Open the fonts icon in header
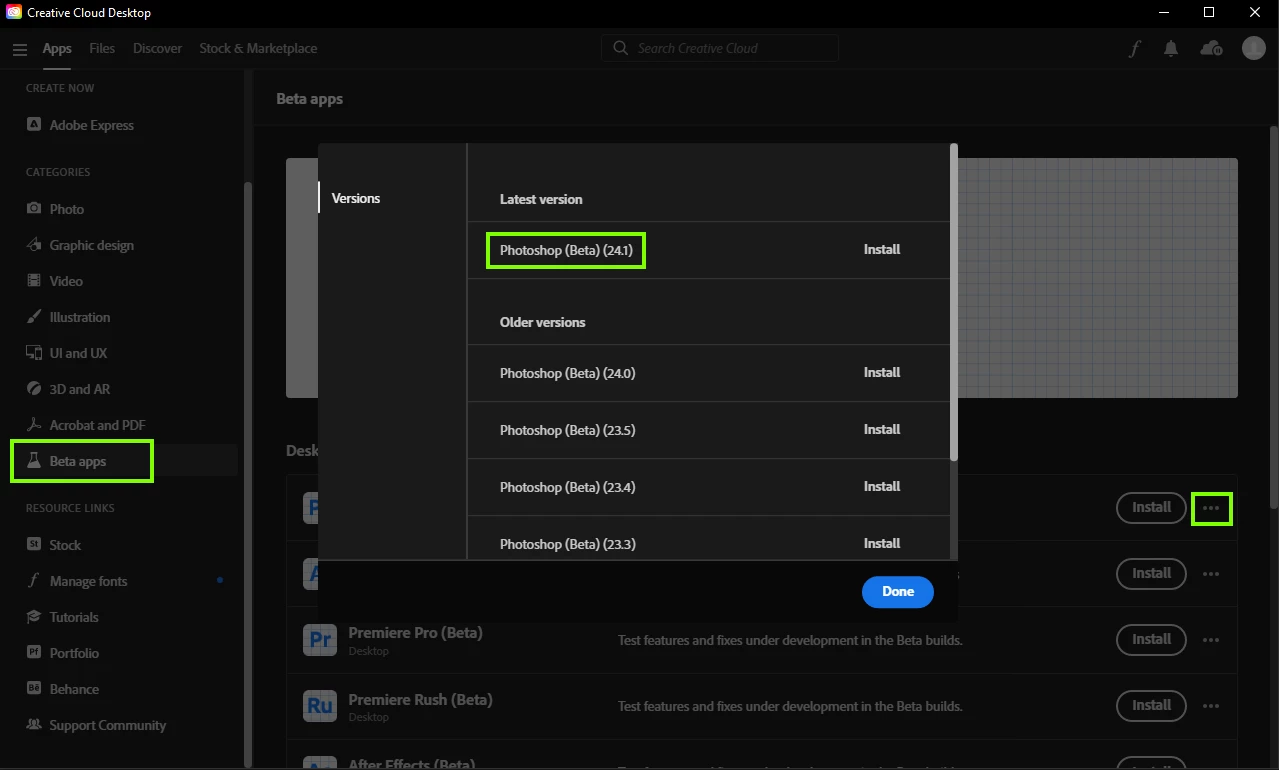Image resolution: width=1279 pixels, height=770 pixels. (x=1134, y=48)
